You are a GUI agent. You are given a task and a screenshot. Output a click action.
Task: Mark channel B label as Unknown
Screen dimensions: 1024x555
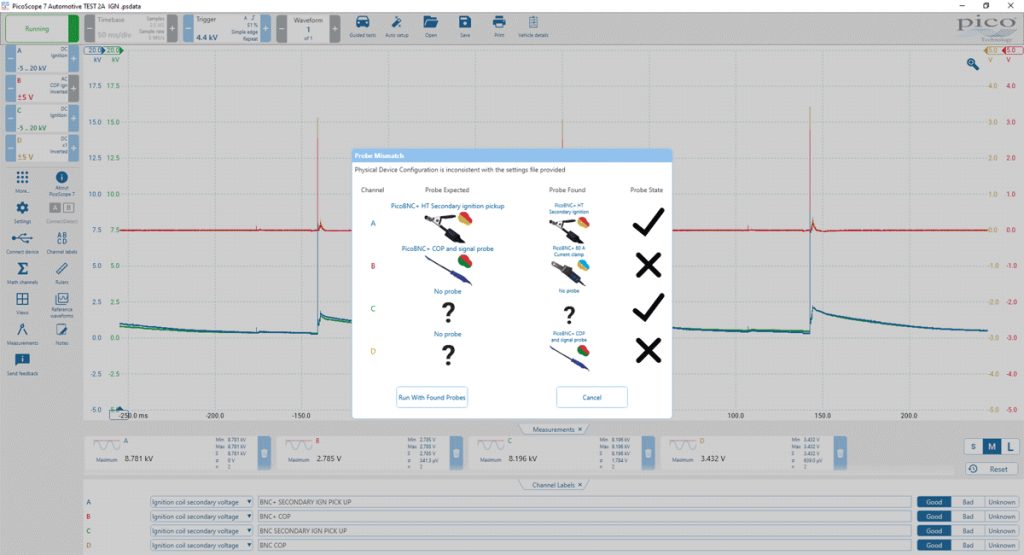[x=1001, y=516]
